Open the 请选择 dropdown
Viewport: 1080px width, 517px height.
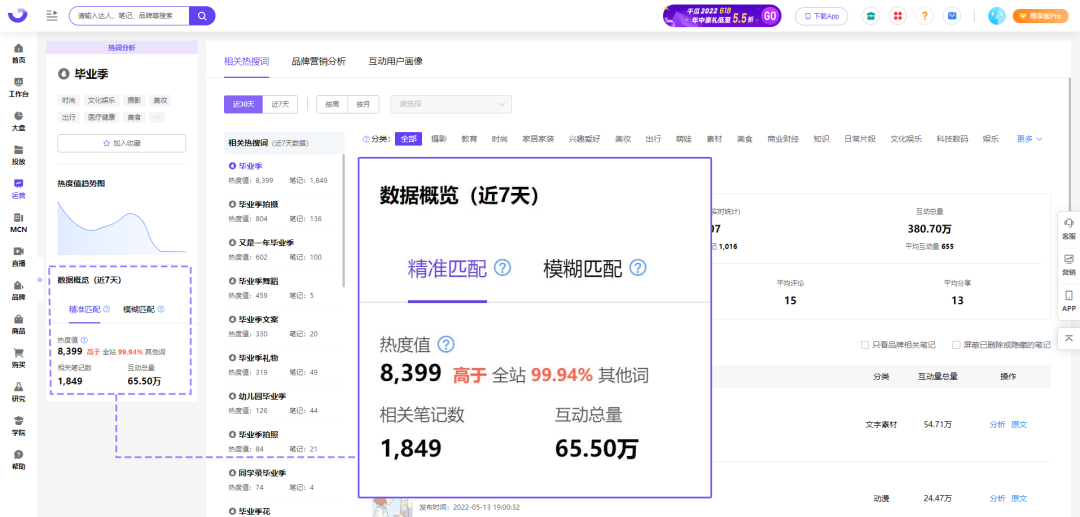point(451,105)
